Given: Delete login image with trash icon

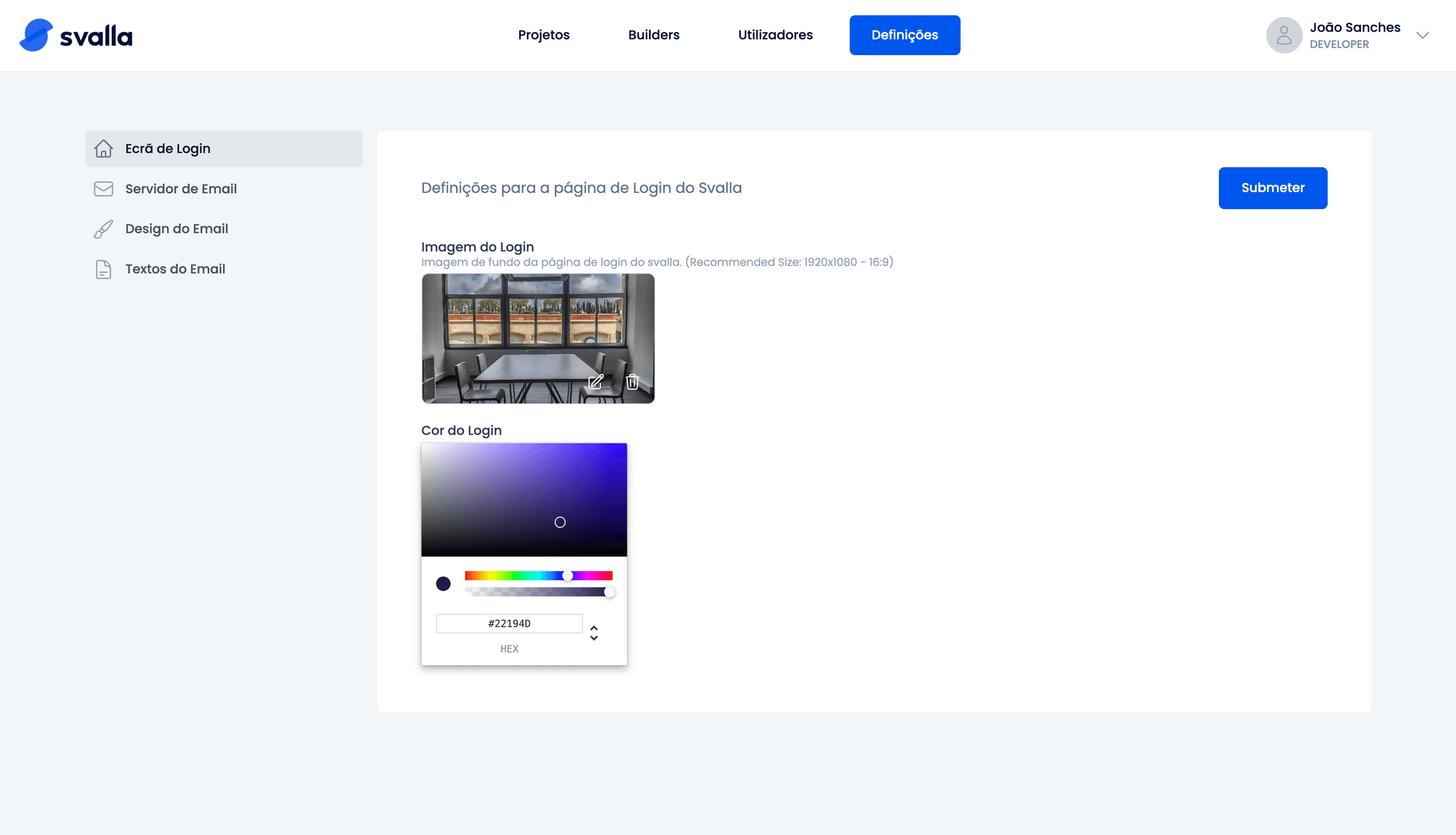Looking at the screenshot, I should [632, 381].
